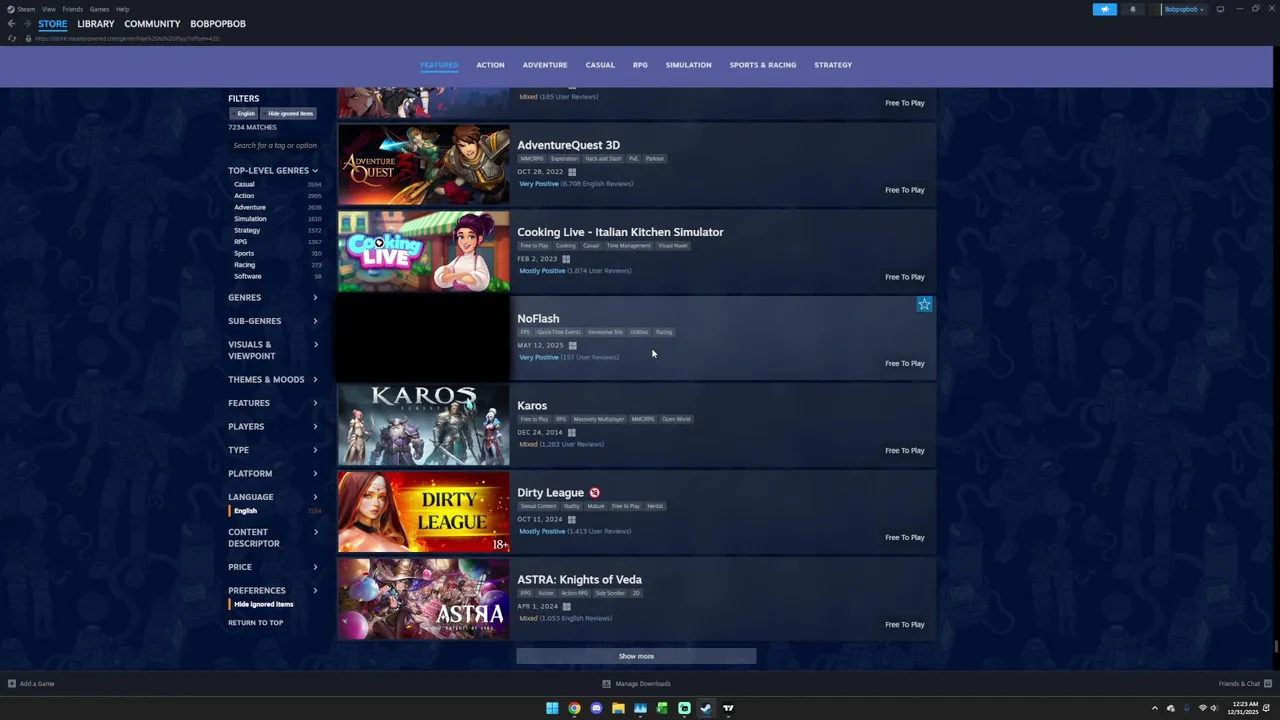Open Windows Start menu

tap(552, 708)
